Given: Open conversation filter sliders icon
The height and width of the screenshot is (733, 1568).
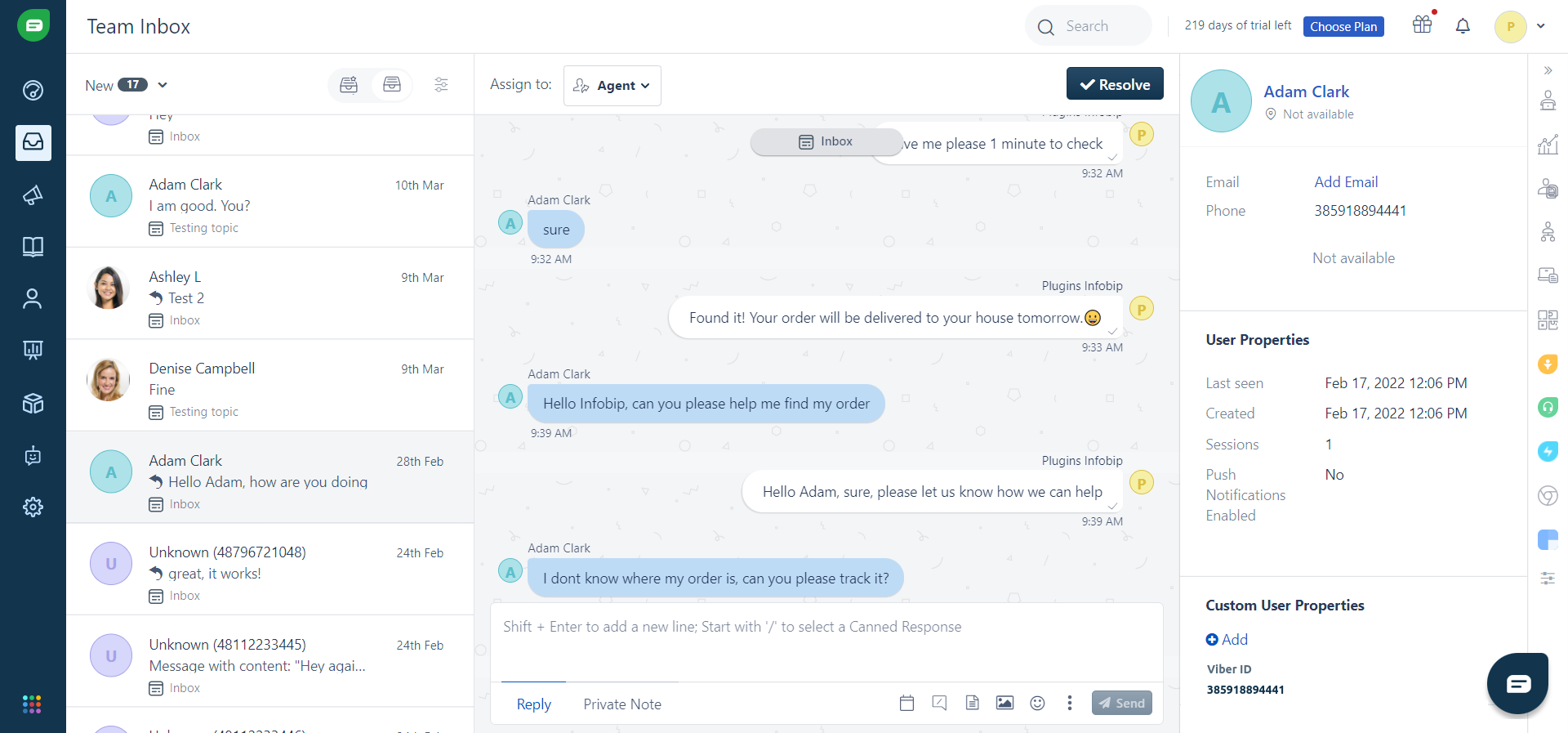Looking at the screenshot, I should (441, 84).
